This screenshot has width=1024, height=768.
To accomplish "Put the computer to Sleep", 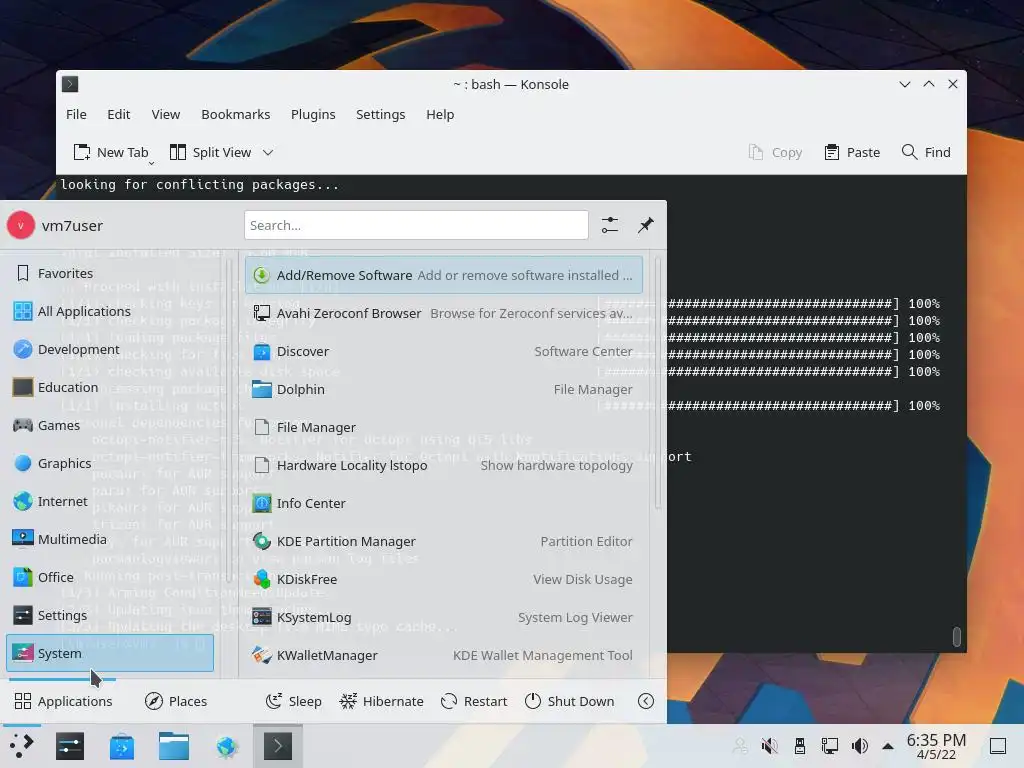I will point(294,701).
